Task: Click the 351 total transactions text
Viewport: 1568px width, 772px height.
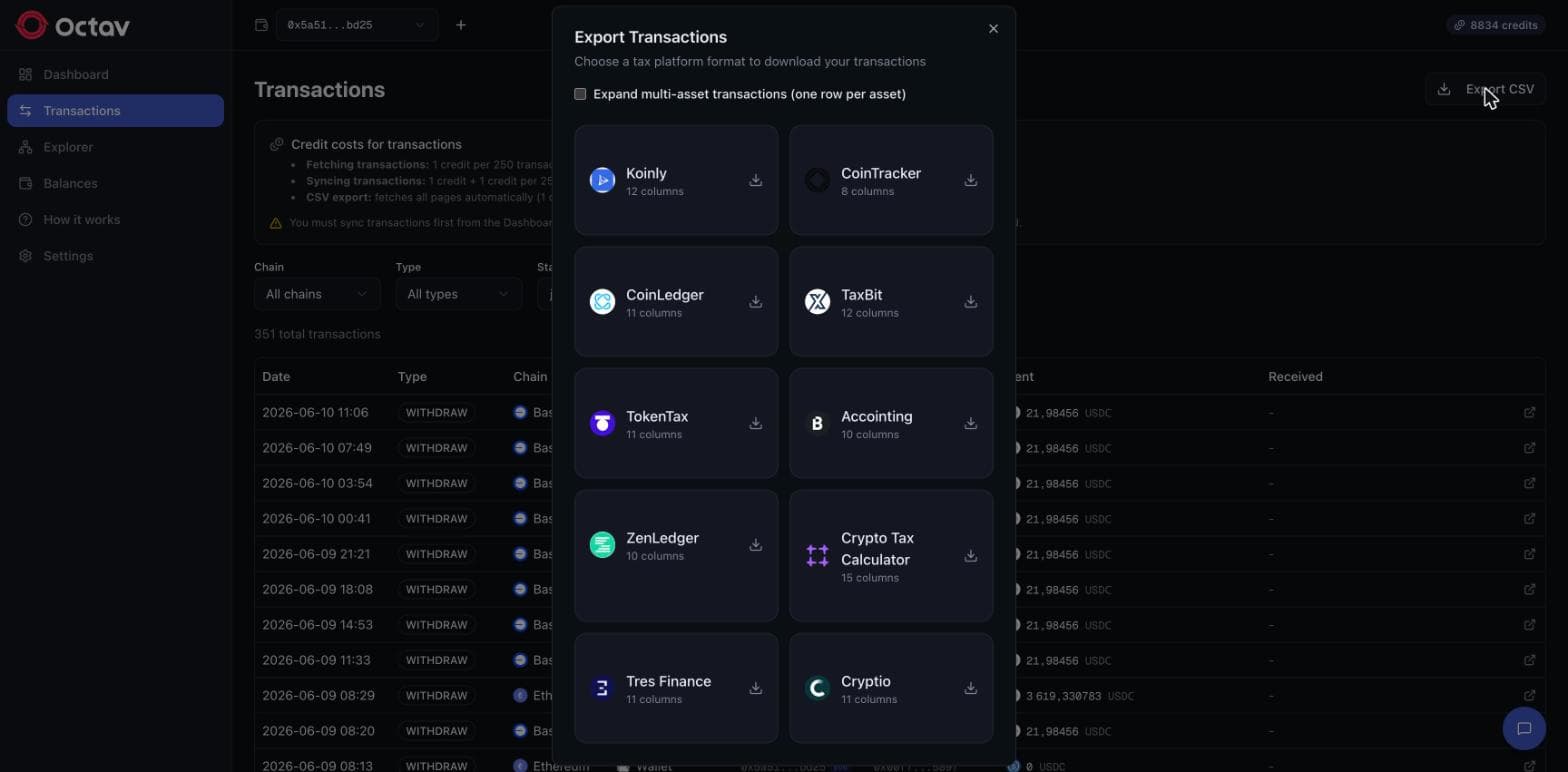Action: click(317, 334)
